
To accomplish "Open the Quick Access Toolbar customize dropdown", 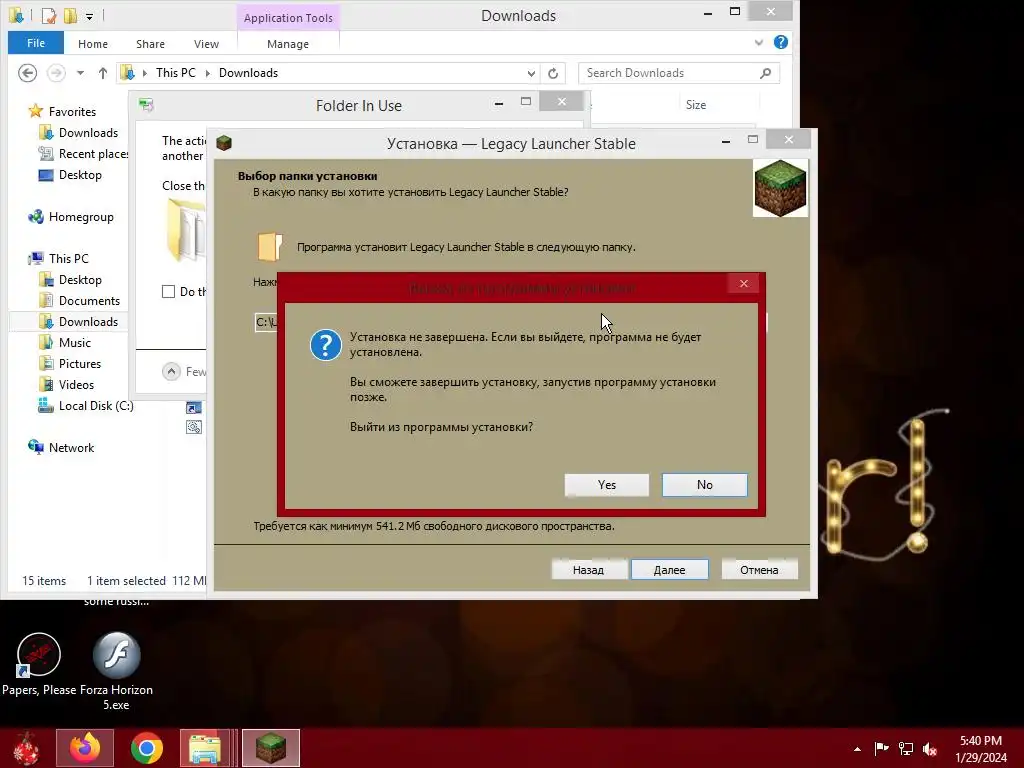I will pyautogui.click(x=89, y=16).
